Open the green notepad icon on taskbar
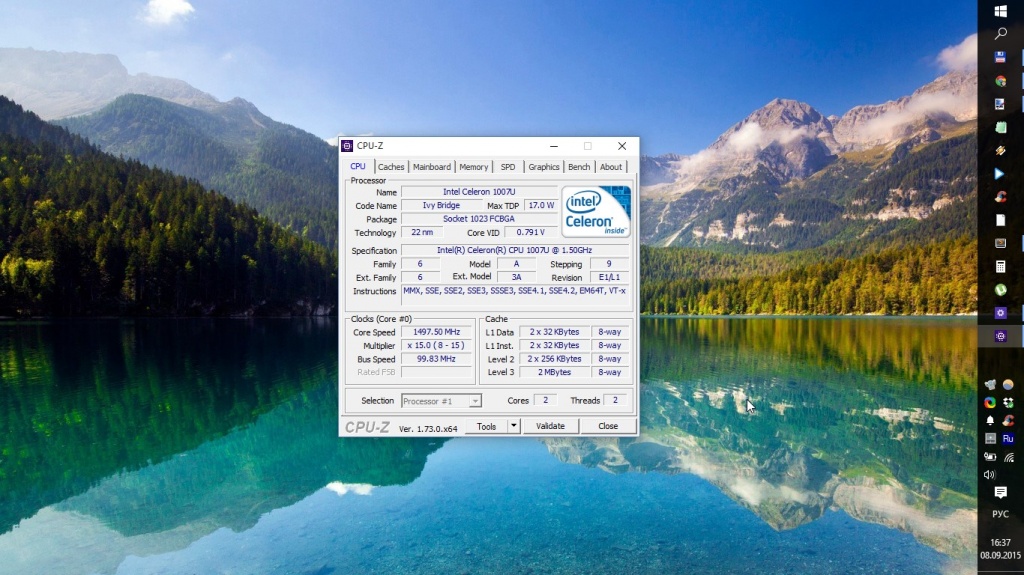 click(x=1000, y=127)
